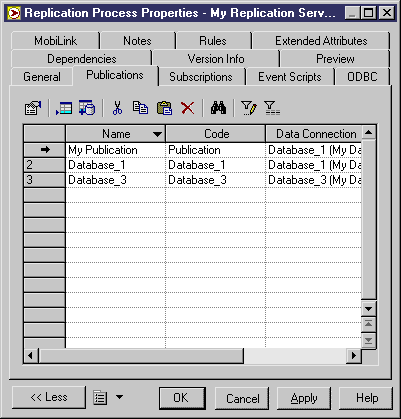401x419 pixels.
Task: Copy selected row with the Copy icon
Action: coord(140,108)
